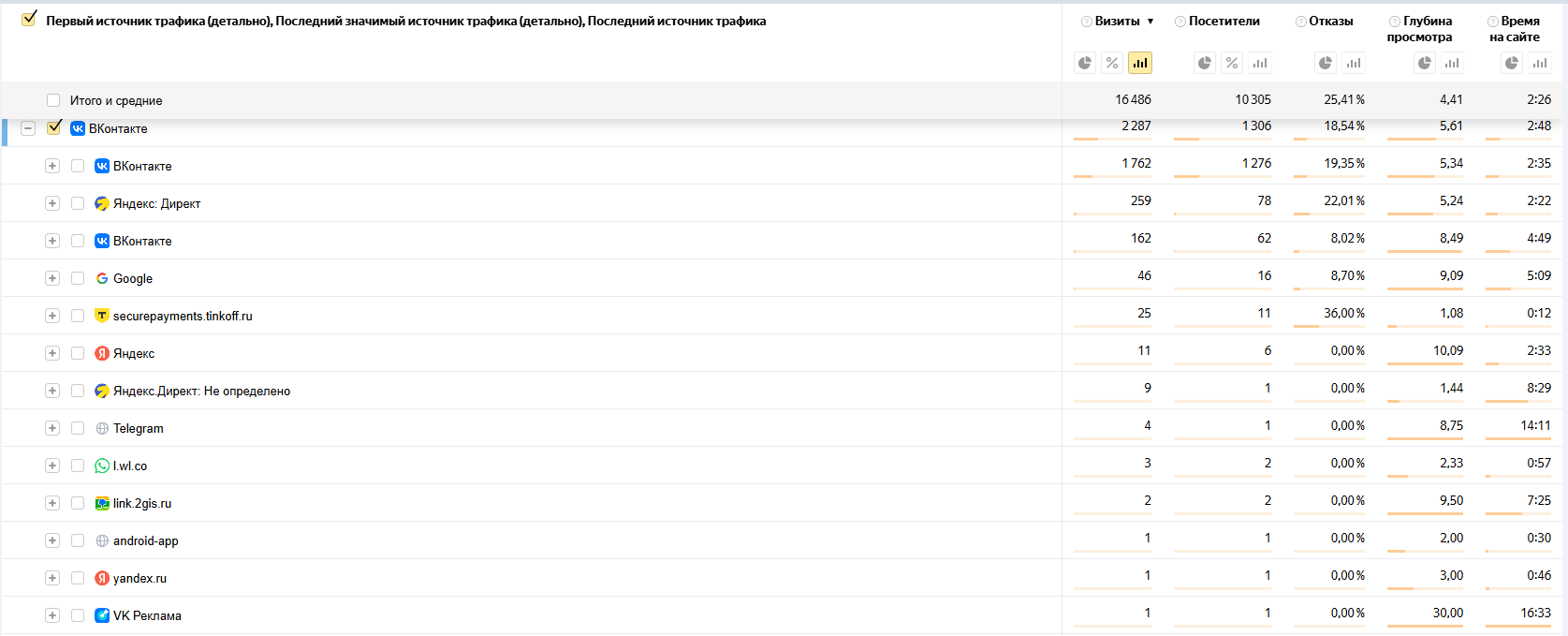This screenshot has width=1568, height=636.
Task: Toggle the header checkbox for traffic sources
Action: tap(29, 19)
